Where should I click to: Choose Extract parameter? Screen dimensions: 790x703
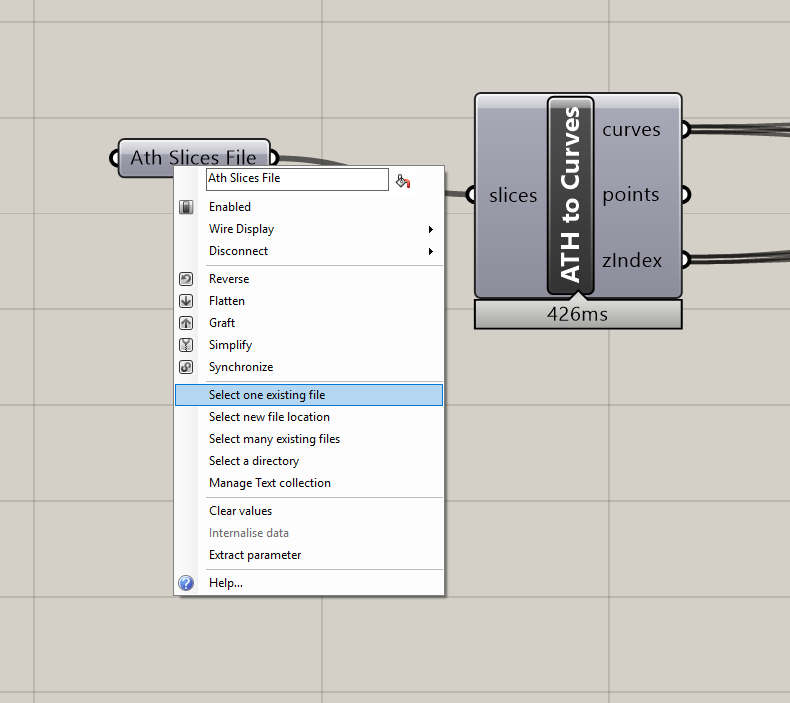tap(309, 555)
